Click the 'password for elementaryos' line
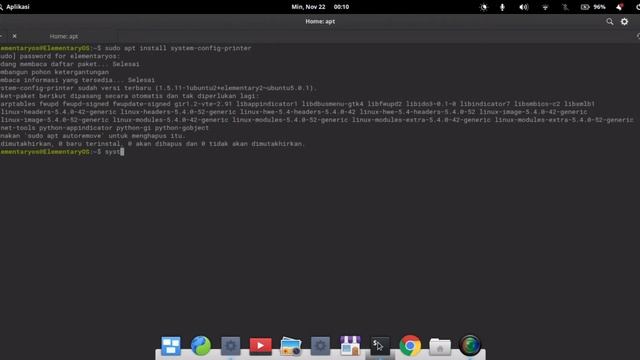 pyautogui.click(x=60, y=56)
